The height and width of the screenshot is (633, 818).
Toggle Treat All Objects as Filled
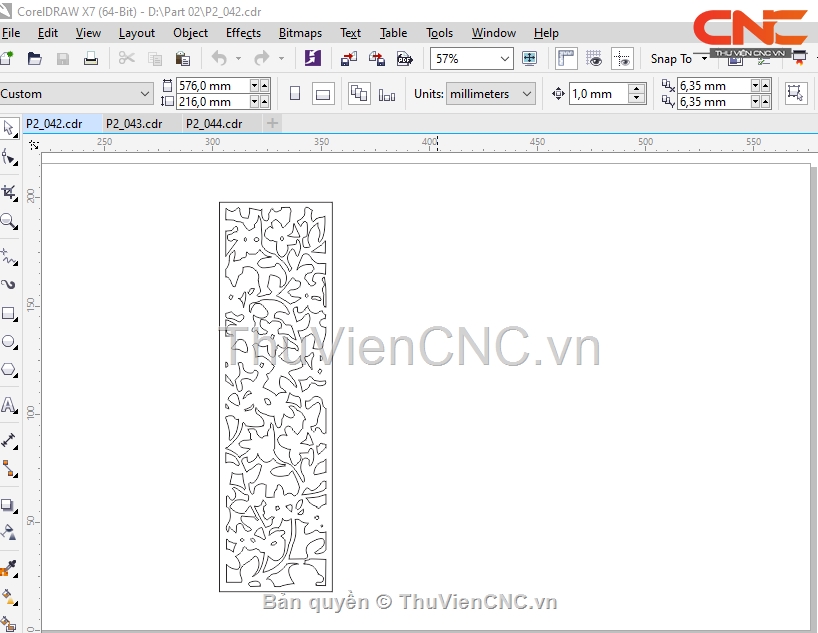796,94
